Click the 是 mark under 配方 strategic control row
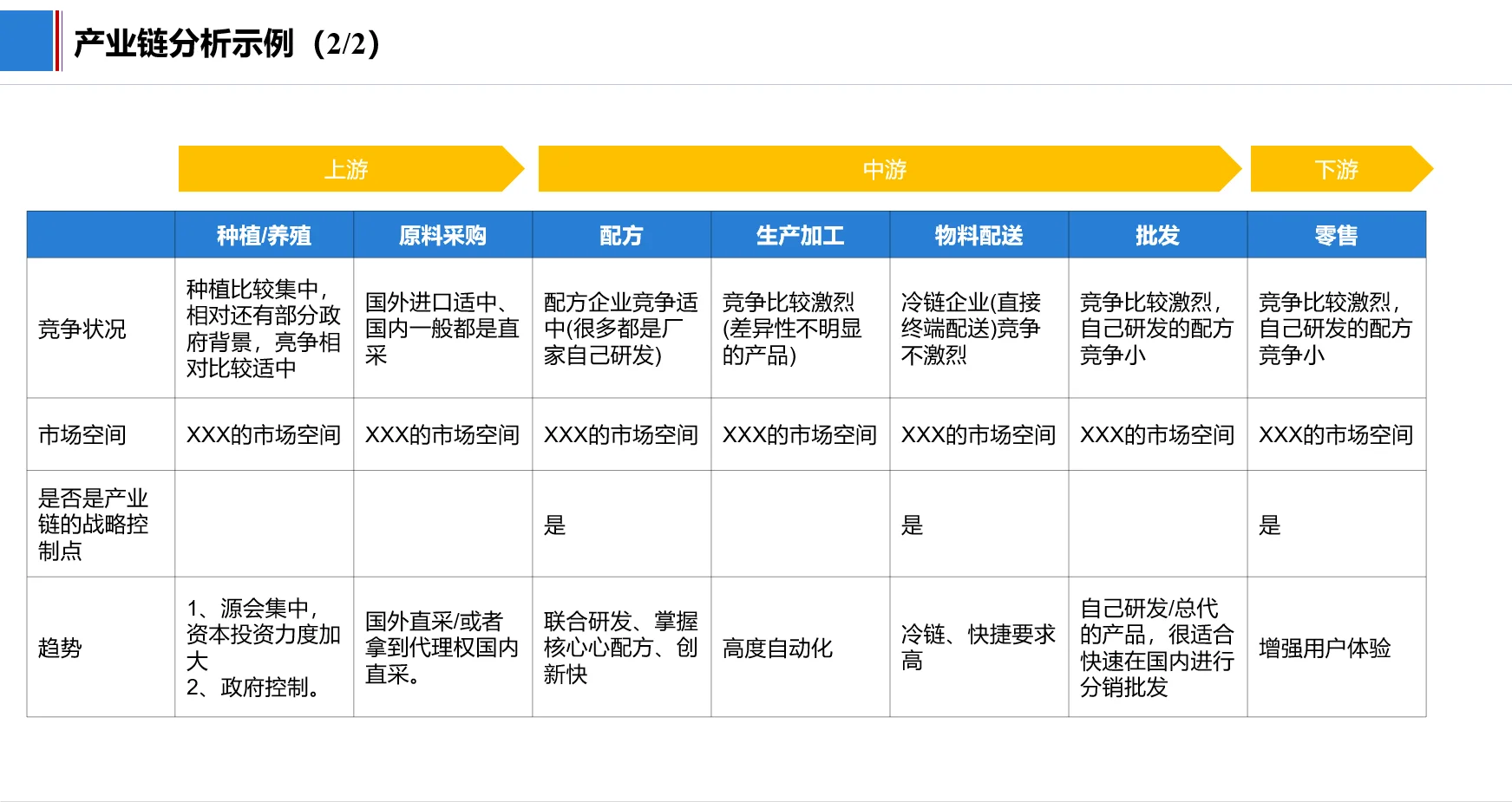1512x802 pixels. [553, 525]
